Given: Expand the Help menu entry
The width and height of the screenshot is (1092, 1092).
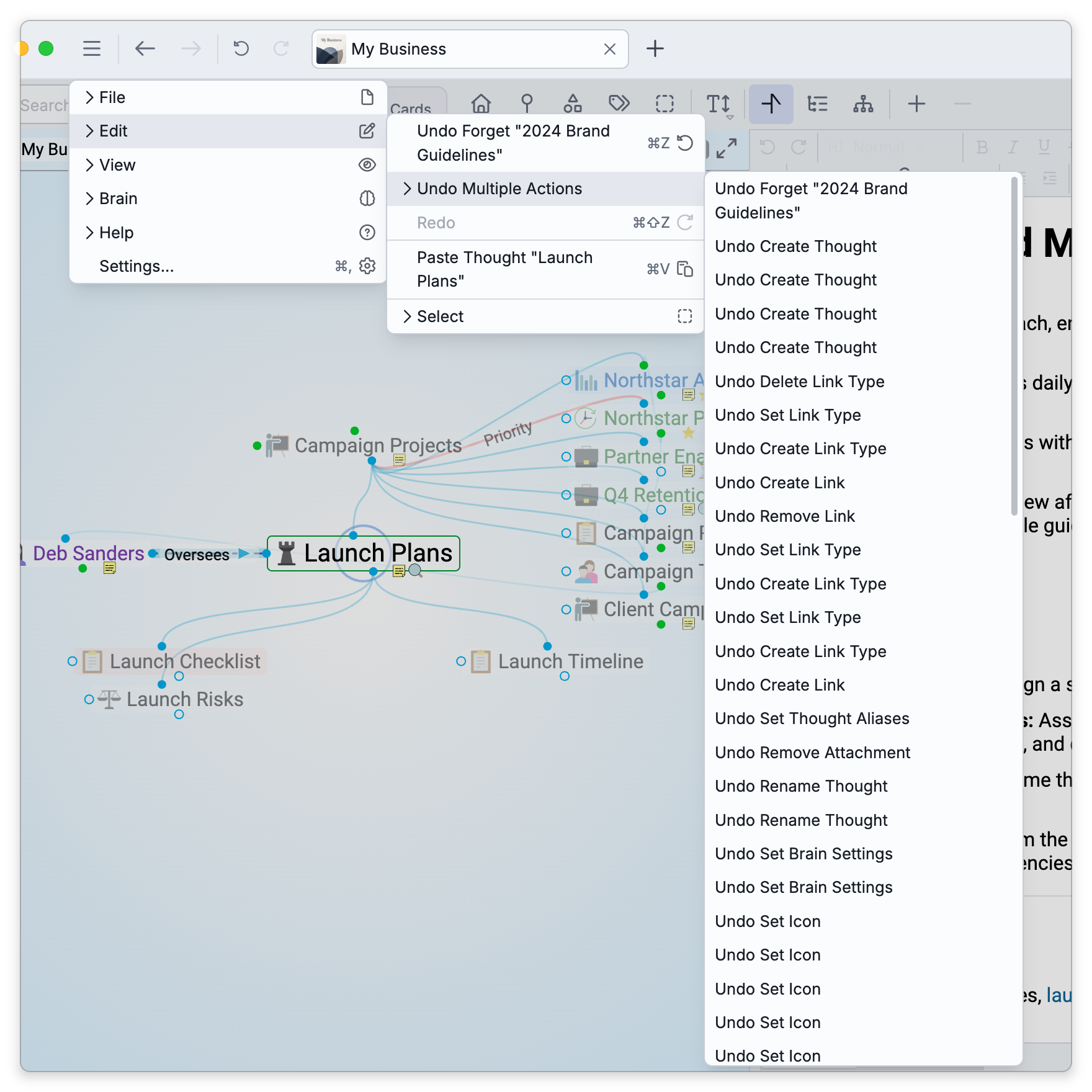Looking at the screenshot, I should click(228, 233).
